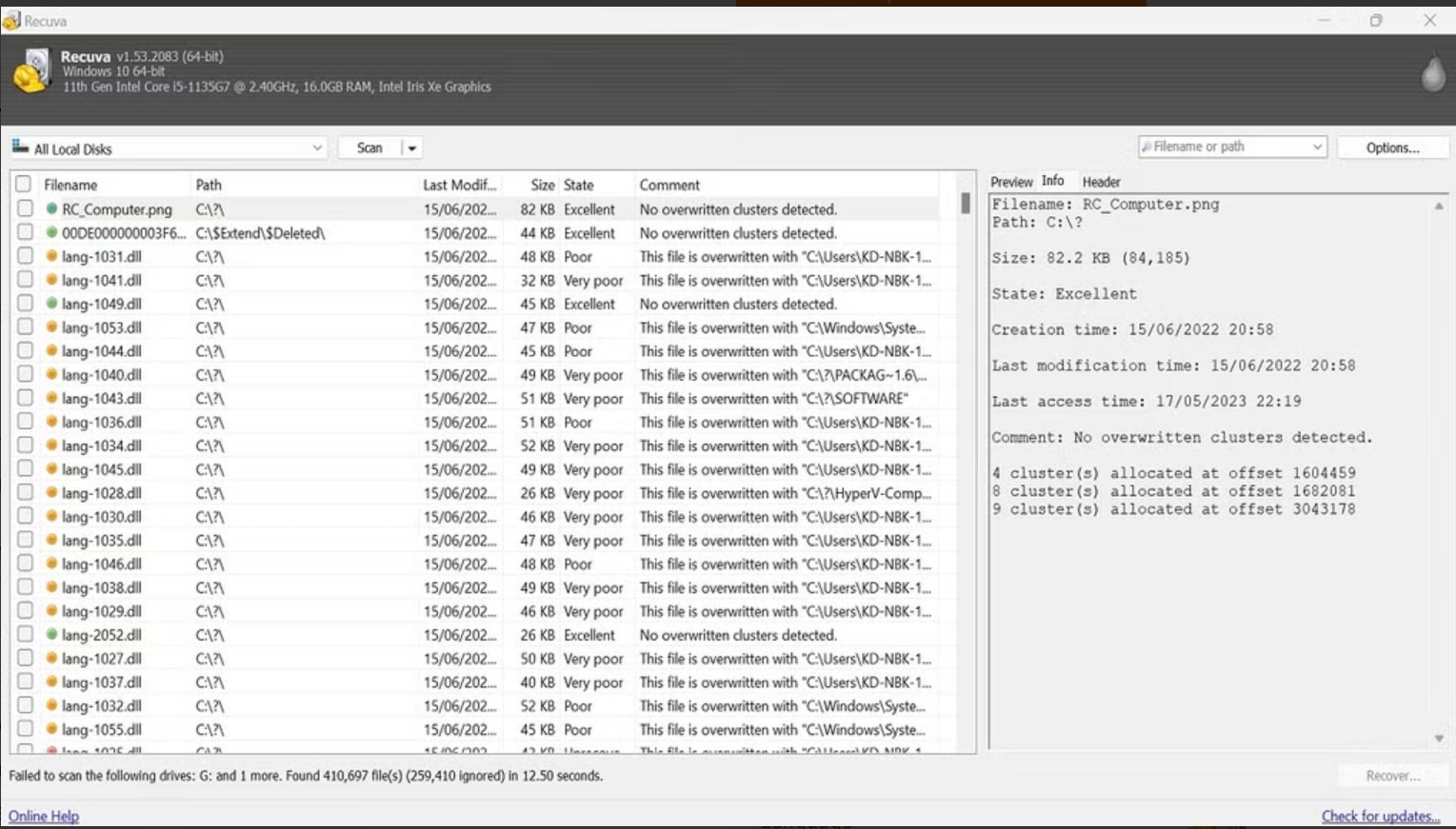Click orange status dot of lang-1043.dll

51,399
